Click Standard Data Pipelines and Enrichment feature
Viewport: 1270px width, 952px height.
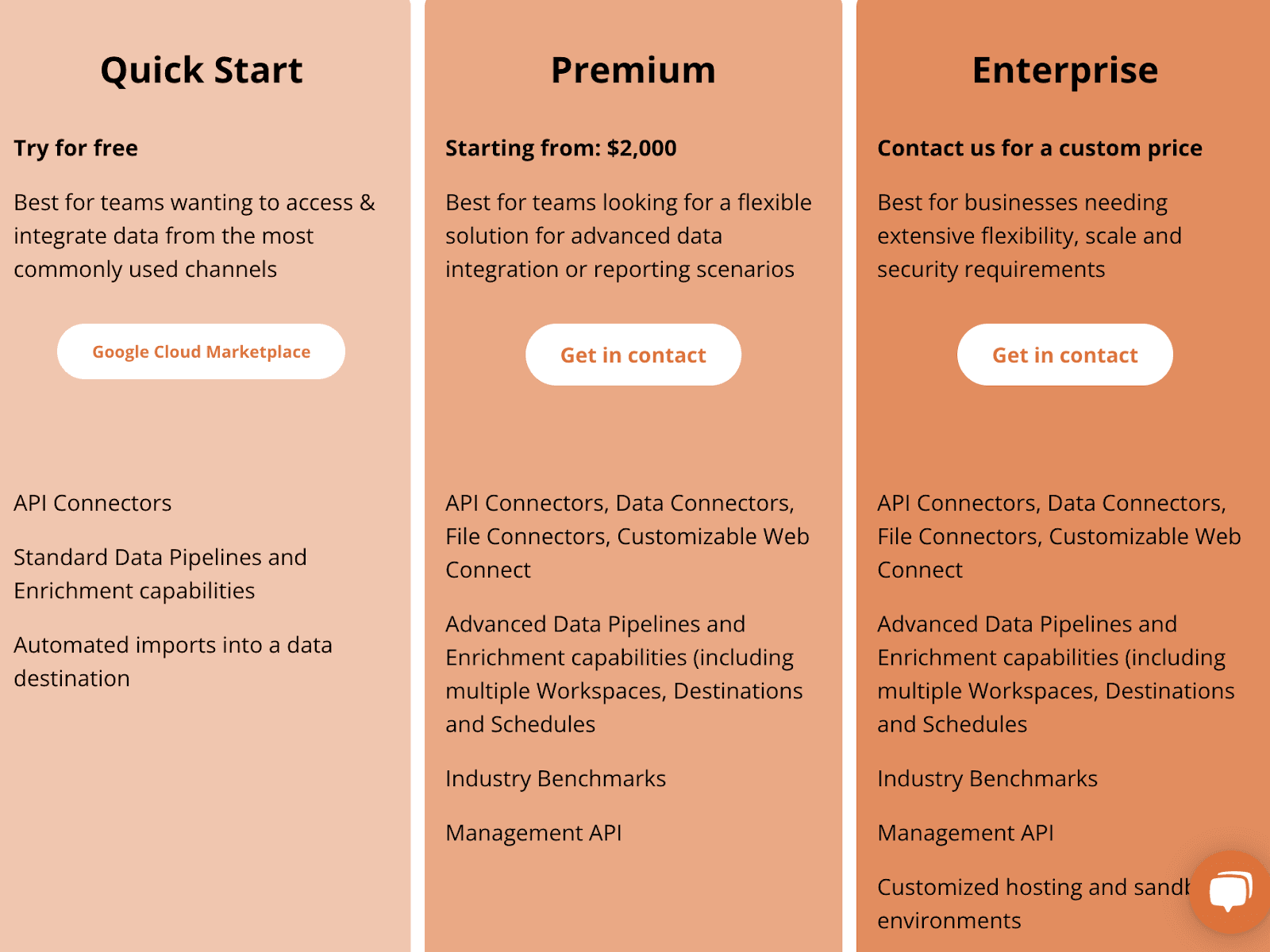[160, 574]
